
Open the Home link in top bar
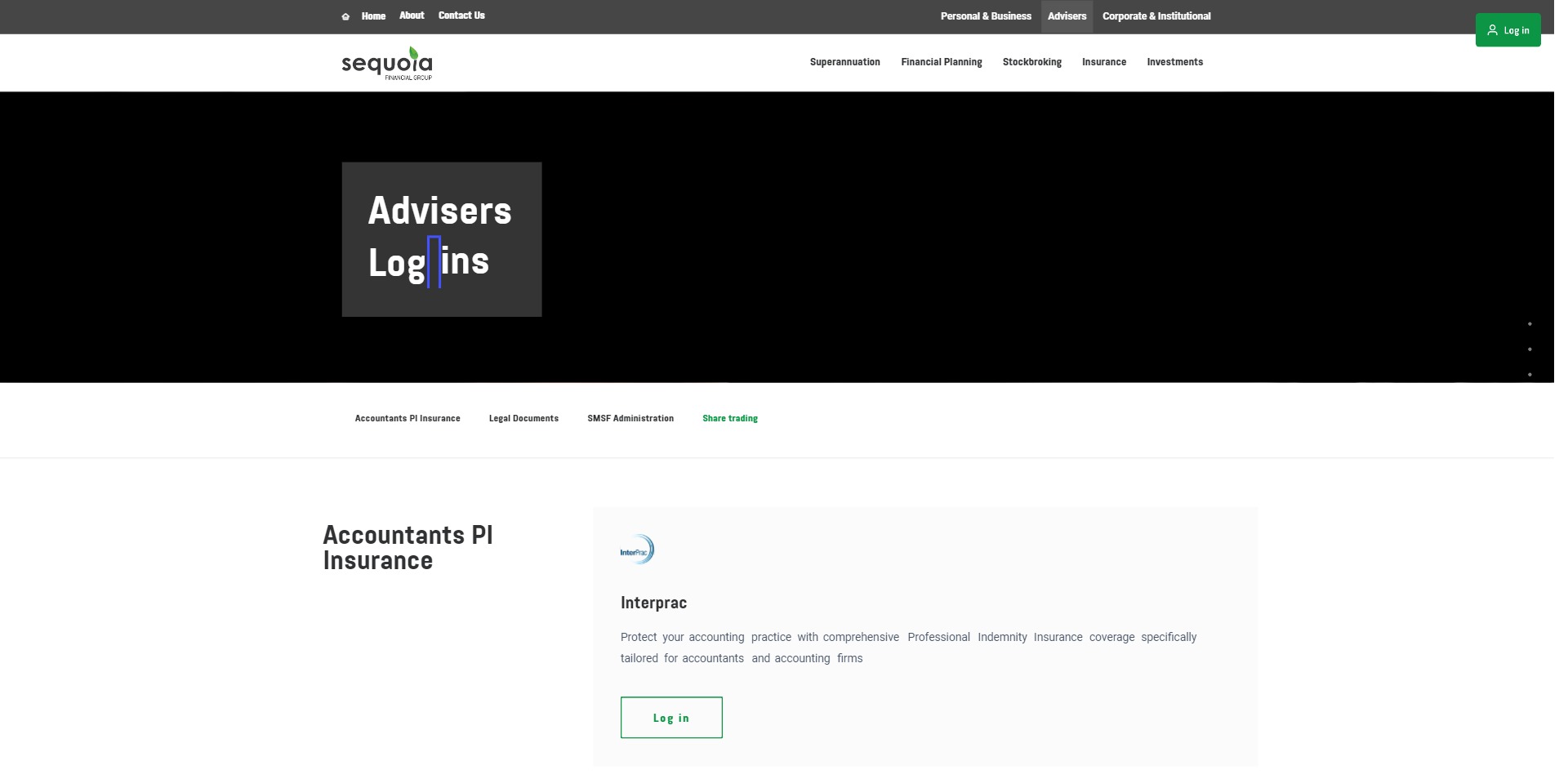pos(373,16)
